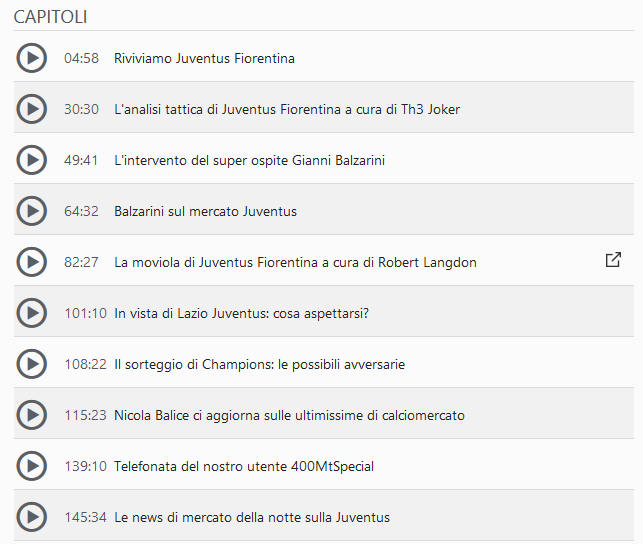Click the CAPITOLI section heading

50,17
